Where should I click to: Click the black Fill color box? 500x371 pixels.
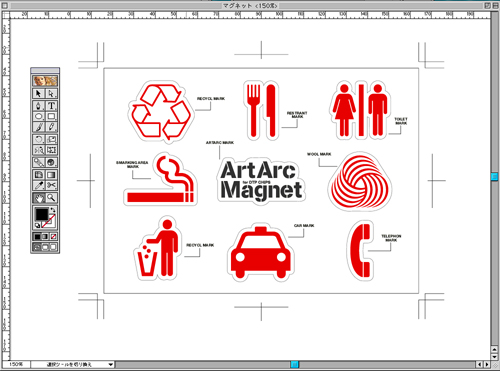[42, 214]
